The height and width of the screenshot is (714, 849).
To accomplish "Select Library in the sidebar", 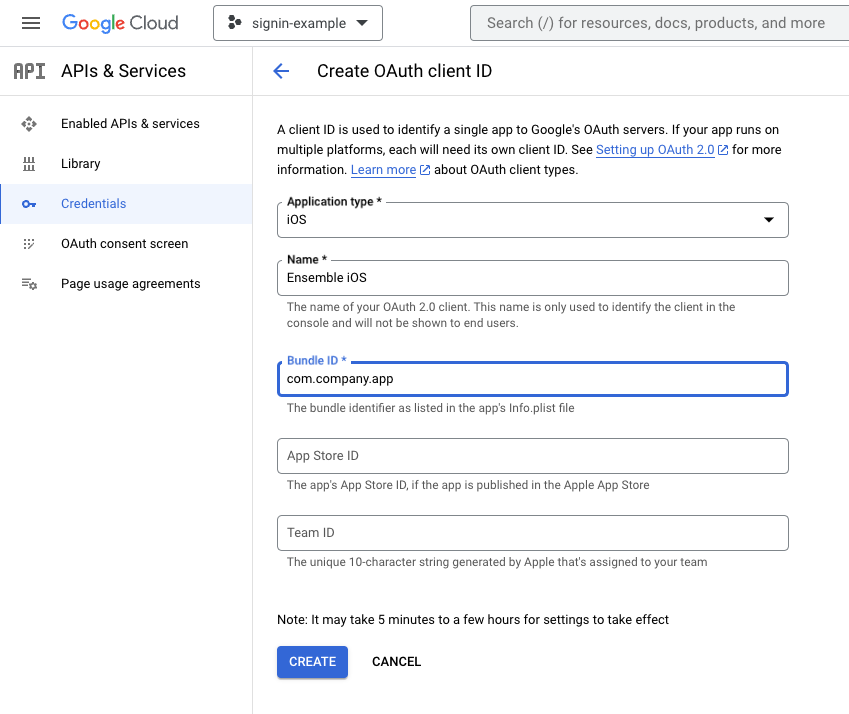I will [80, 163].
